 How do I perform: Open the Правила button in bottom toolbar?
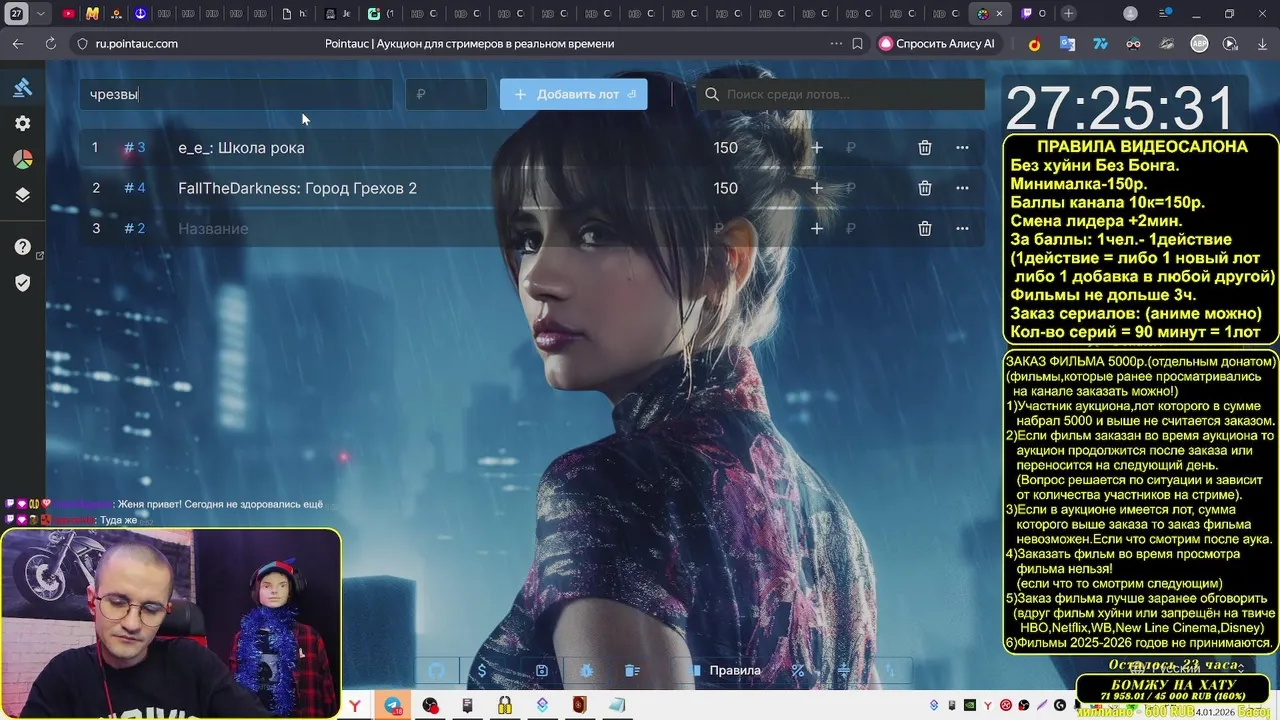[x=726, y=670]
